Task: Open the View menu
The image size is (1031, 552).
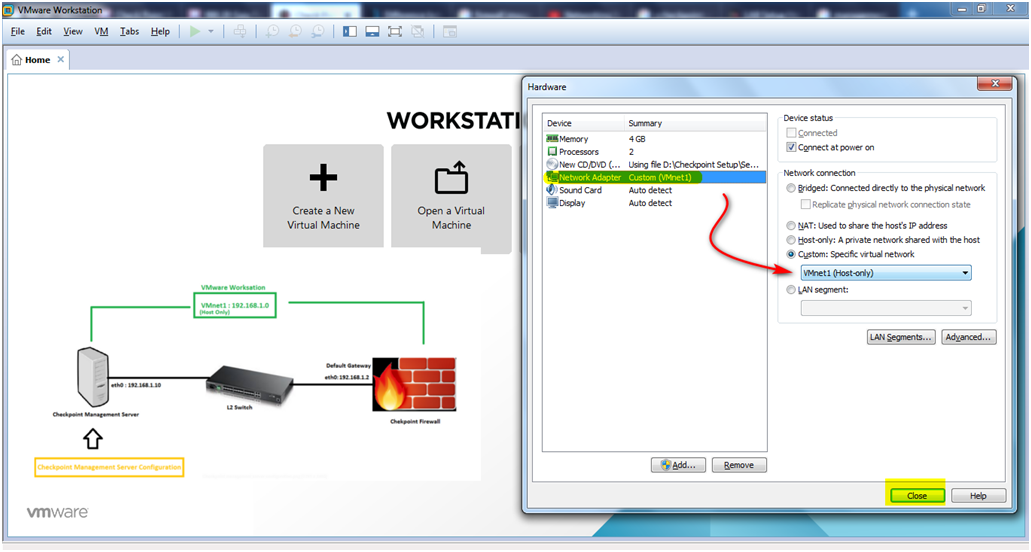Action: pyautogui.click(x=73, y=32)
